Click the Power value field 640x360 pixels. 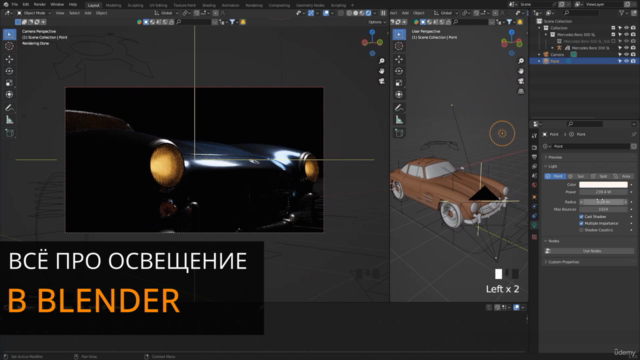tap(603, 192)
